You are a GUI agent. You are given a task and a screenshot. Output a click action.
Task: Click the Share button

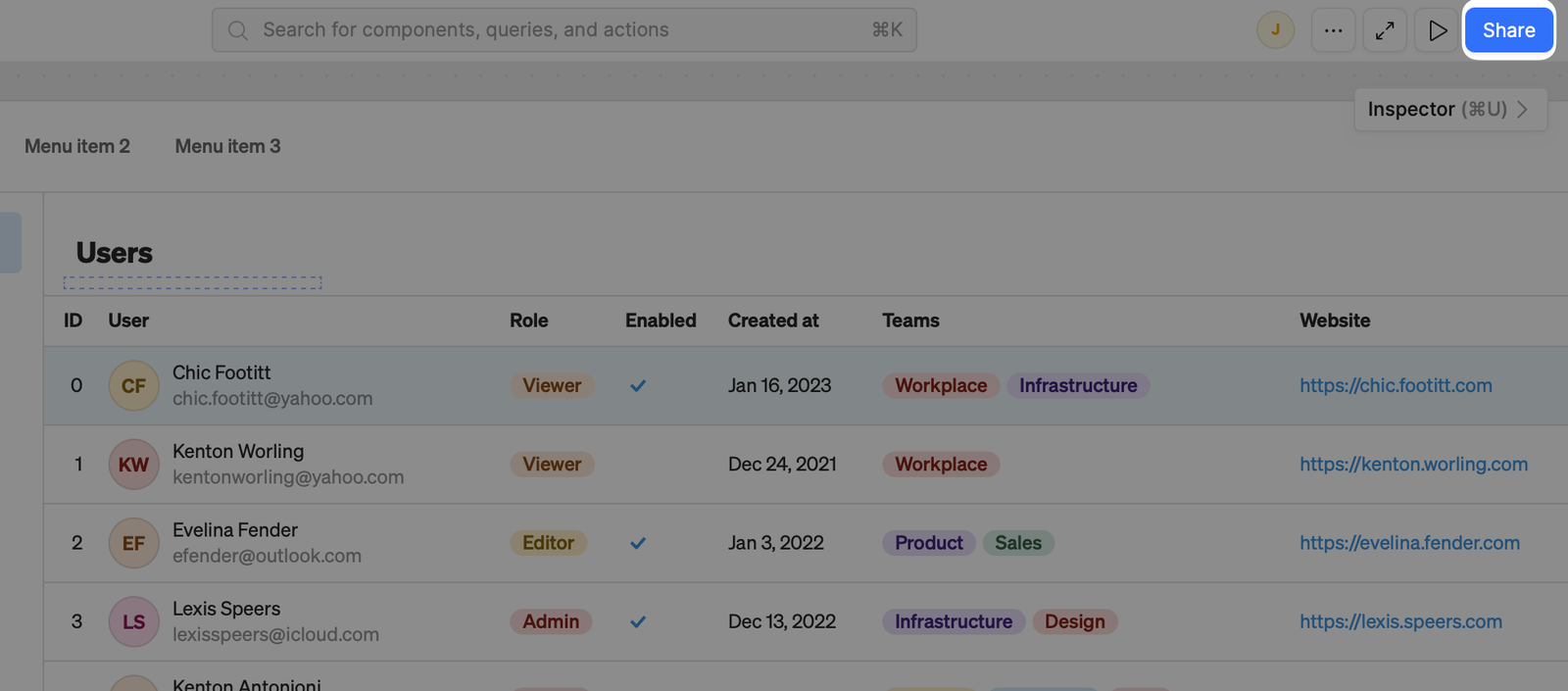1508,30
